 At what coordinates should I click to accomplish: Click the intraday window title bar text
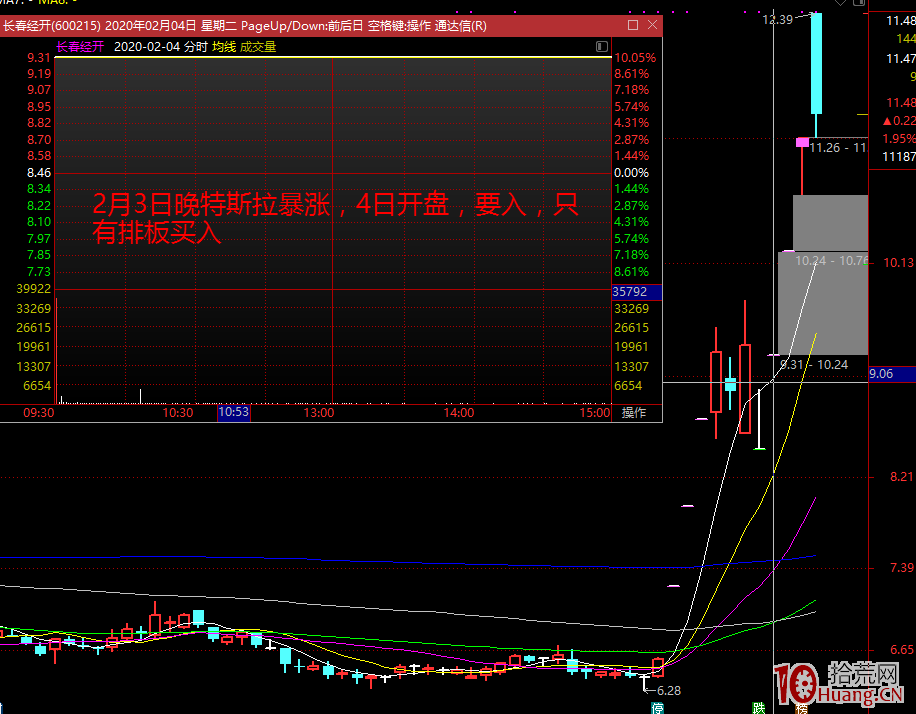tap(244, 26)
